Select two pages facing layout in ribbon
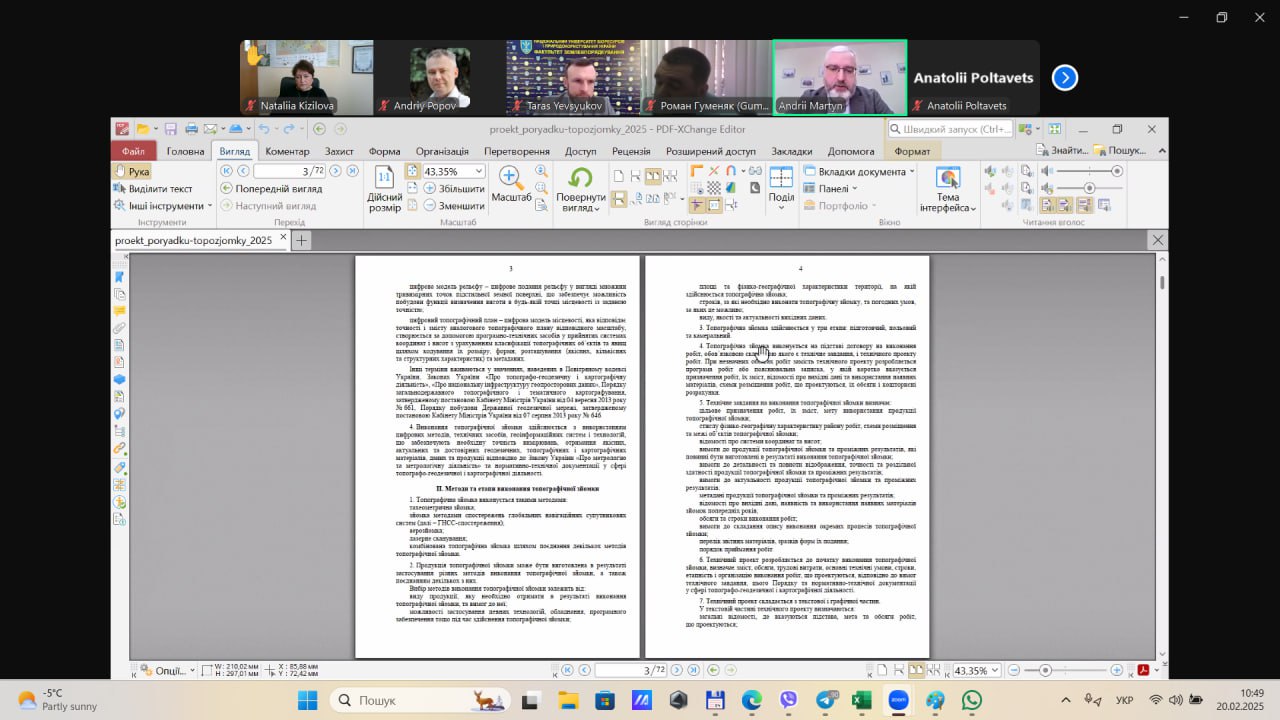 (653, 176)
